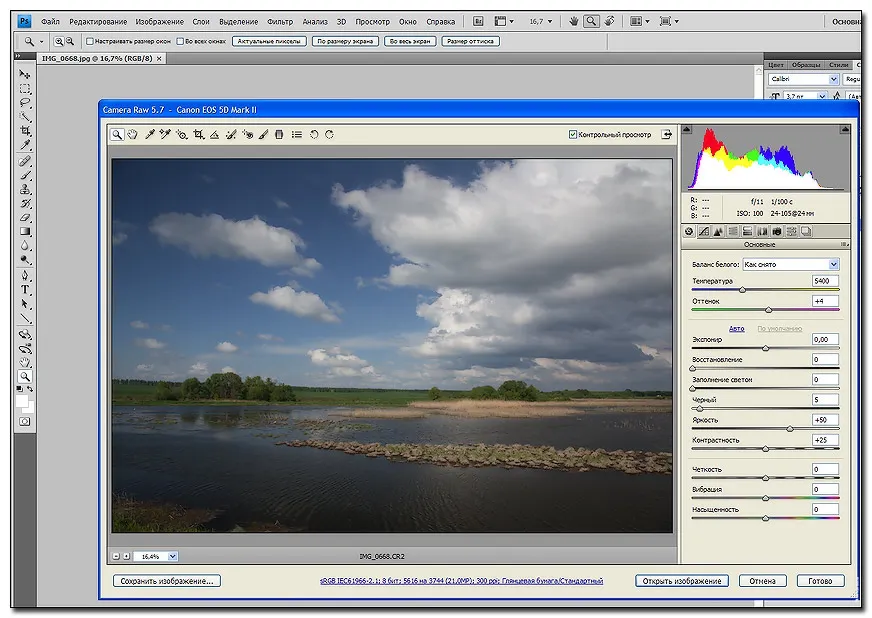Toggle highlight clipping warning on histogram
Viewport: 872px width, 618px height.
coord(845,129)
